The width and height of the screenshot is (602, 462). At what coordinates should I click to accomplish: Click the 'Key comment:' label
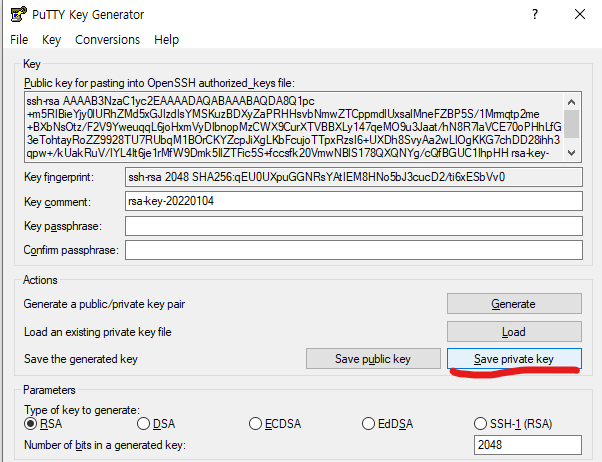57,202
